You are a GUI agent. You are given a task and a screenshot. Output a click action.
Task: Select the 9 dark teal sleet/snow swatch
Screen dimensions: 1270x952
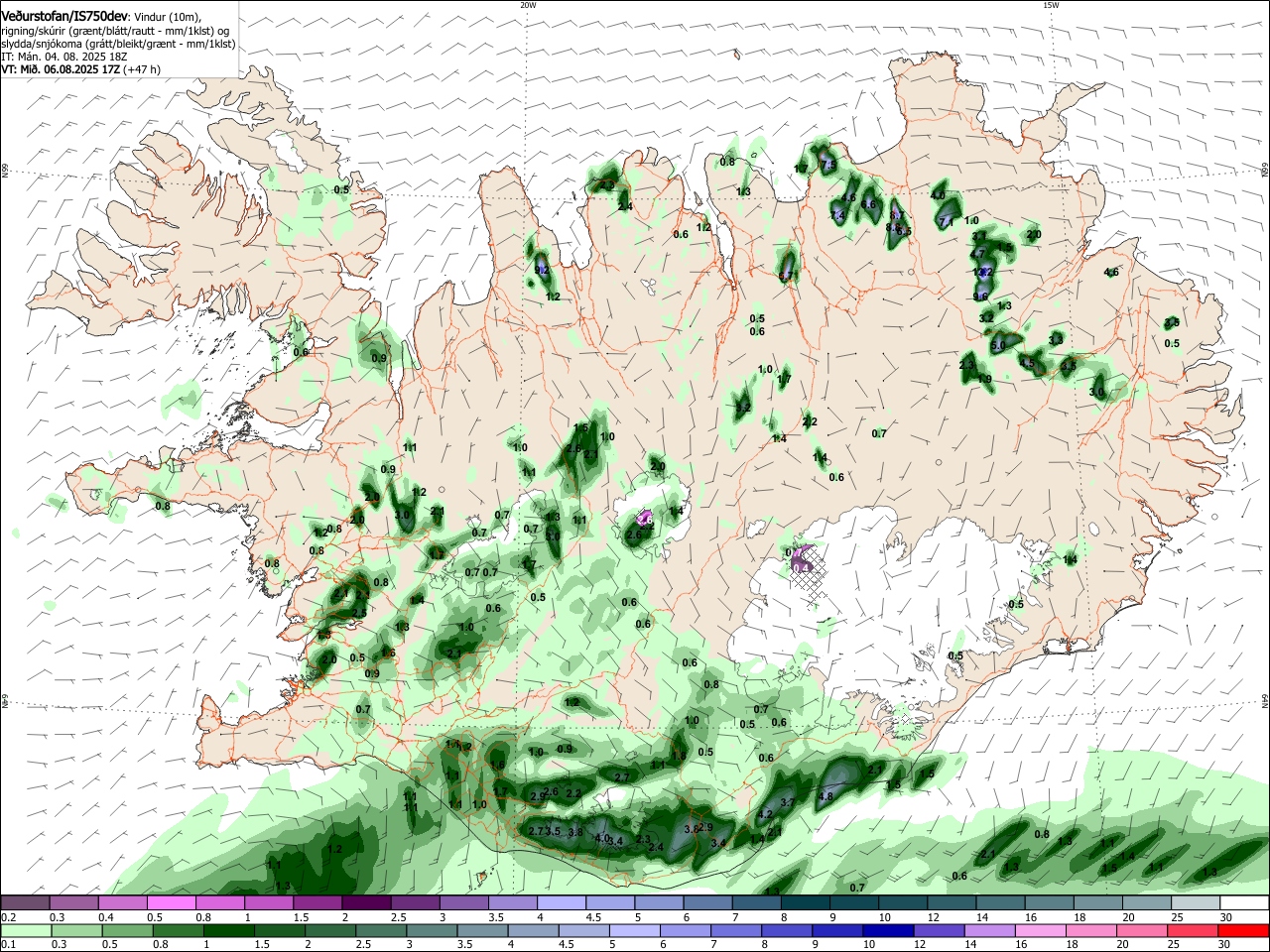point(854,903)
